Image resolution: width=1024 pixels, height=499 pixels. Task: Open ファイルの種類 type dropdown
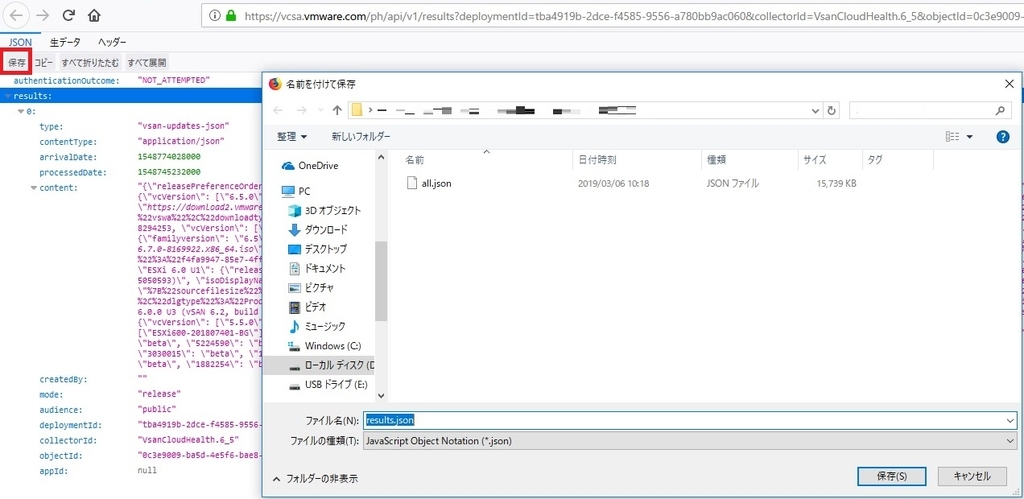pyautogui.click(x=690, y=441)
